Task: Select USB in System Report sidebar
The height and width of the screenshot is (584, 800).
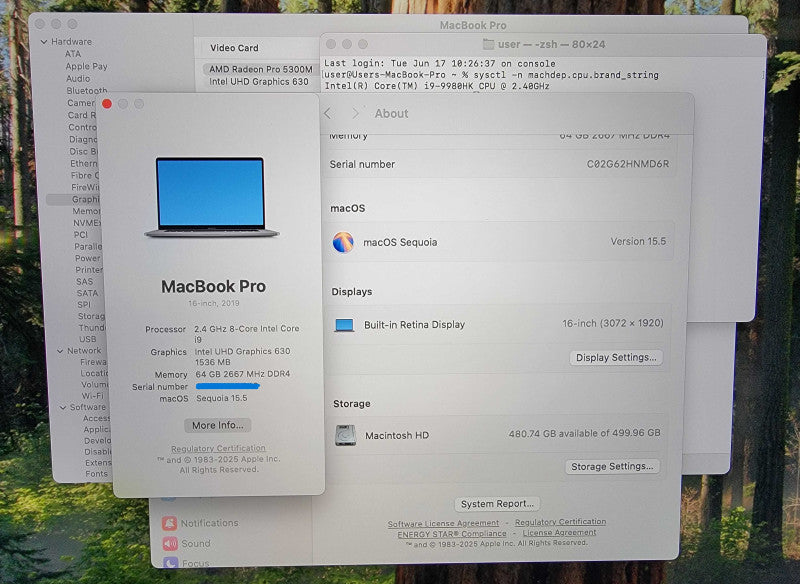Action: pos(87,339)
